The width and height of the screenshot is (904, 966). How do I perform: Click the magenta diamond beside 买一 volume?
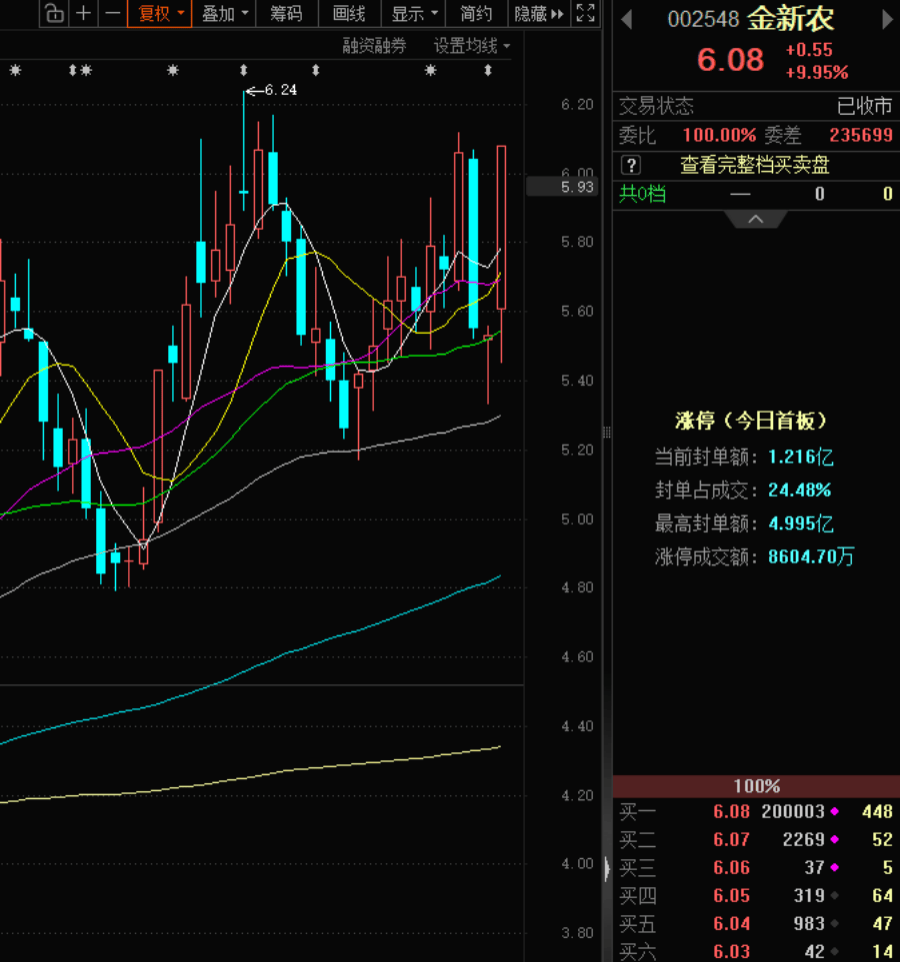pos(834,812)
